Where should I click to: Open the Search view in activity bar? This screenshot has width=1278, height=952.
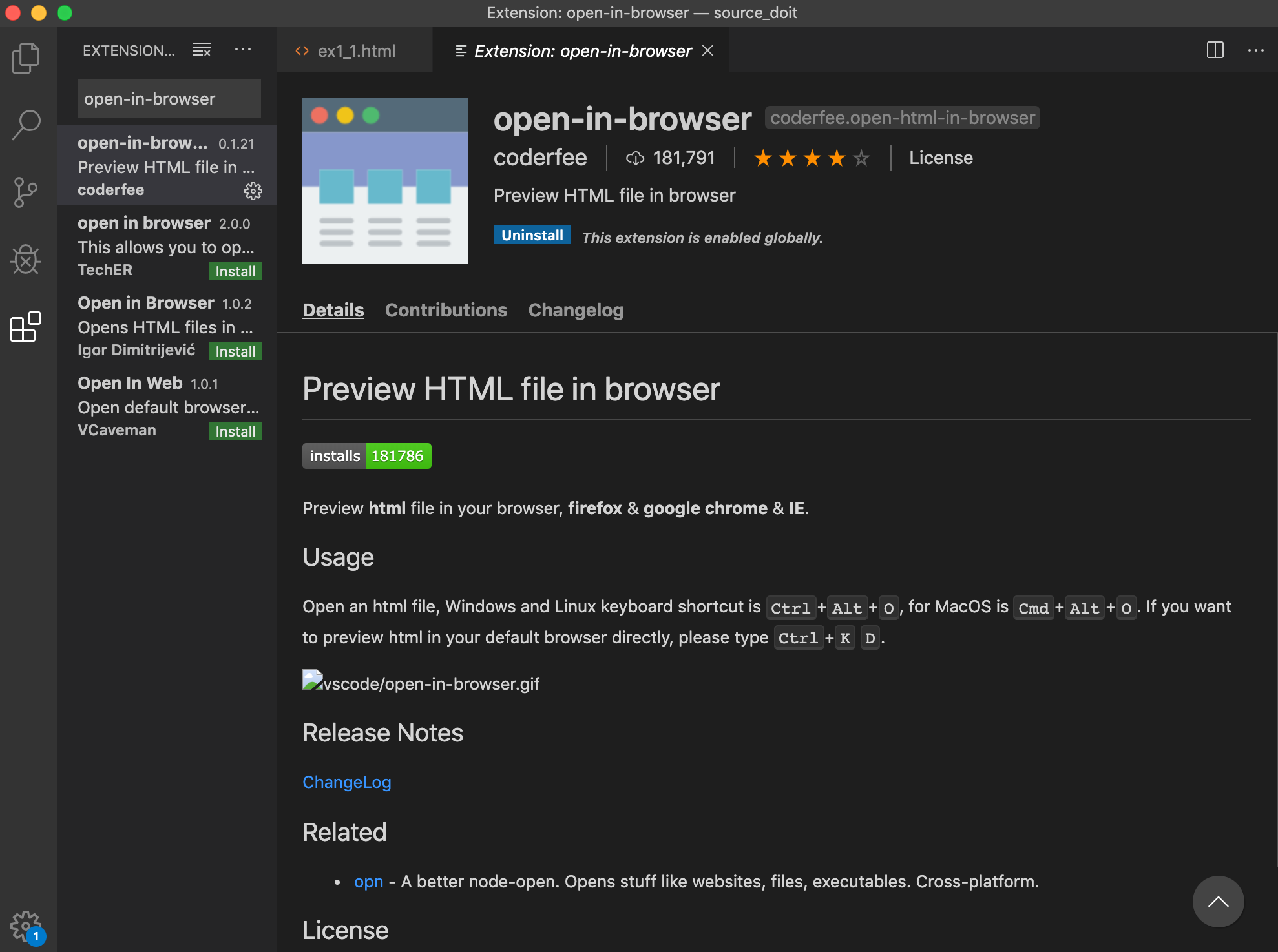pos(26,125)
